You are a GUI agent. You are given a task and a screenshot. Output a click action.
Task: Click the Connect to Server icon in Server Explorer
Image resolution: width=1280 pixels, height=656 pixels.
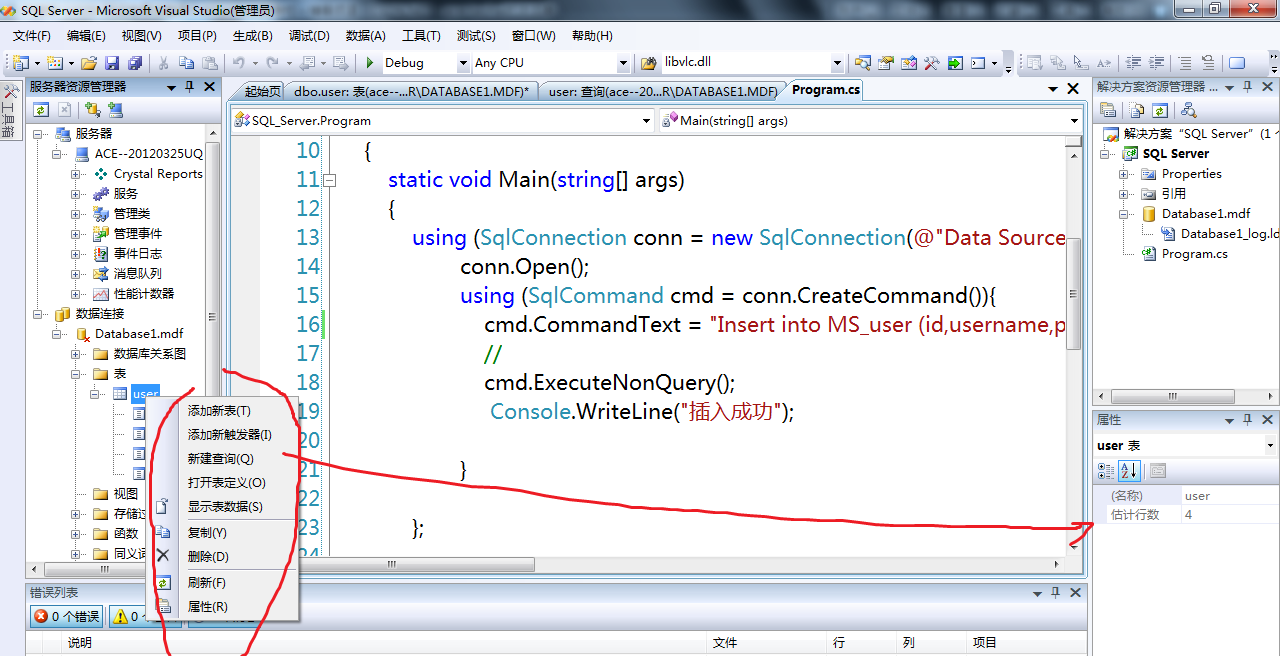click(x=115, y=110)
